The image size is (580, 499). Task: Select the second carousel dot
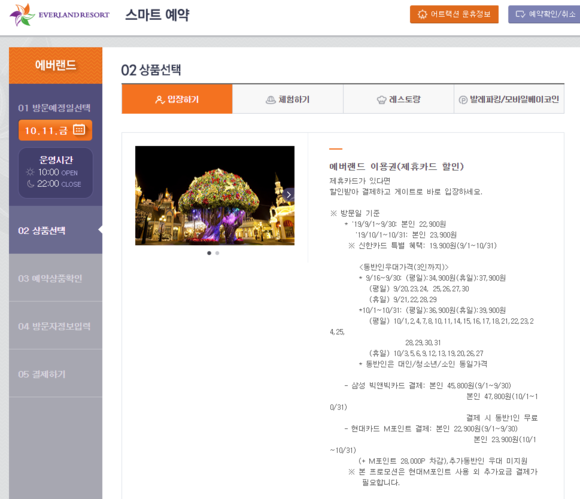click(x=217, y=253)
